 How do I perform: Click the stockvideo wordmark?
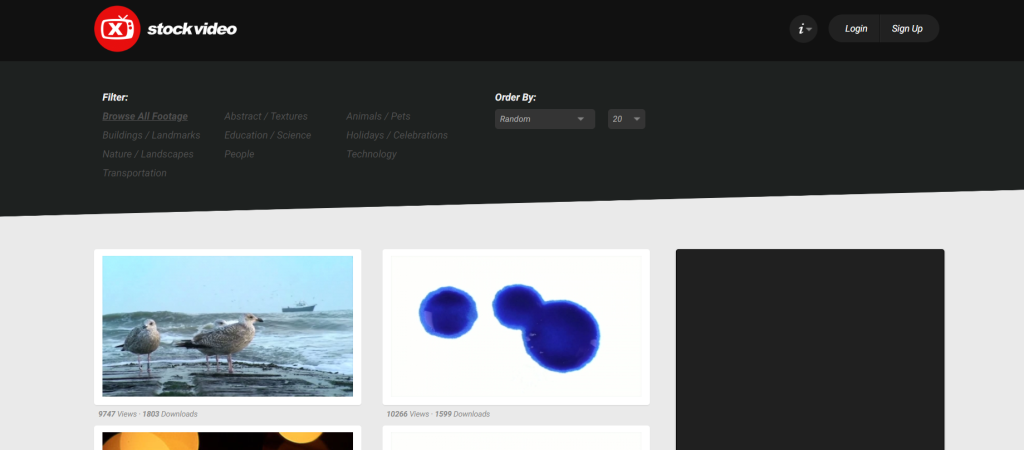tap(192, 29)
